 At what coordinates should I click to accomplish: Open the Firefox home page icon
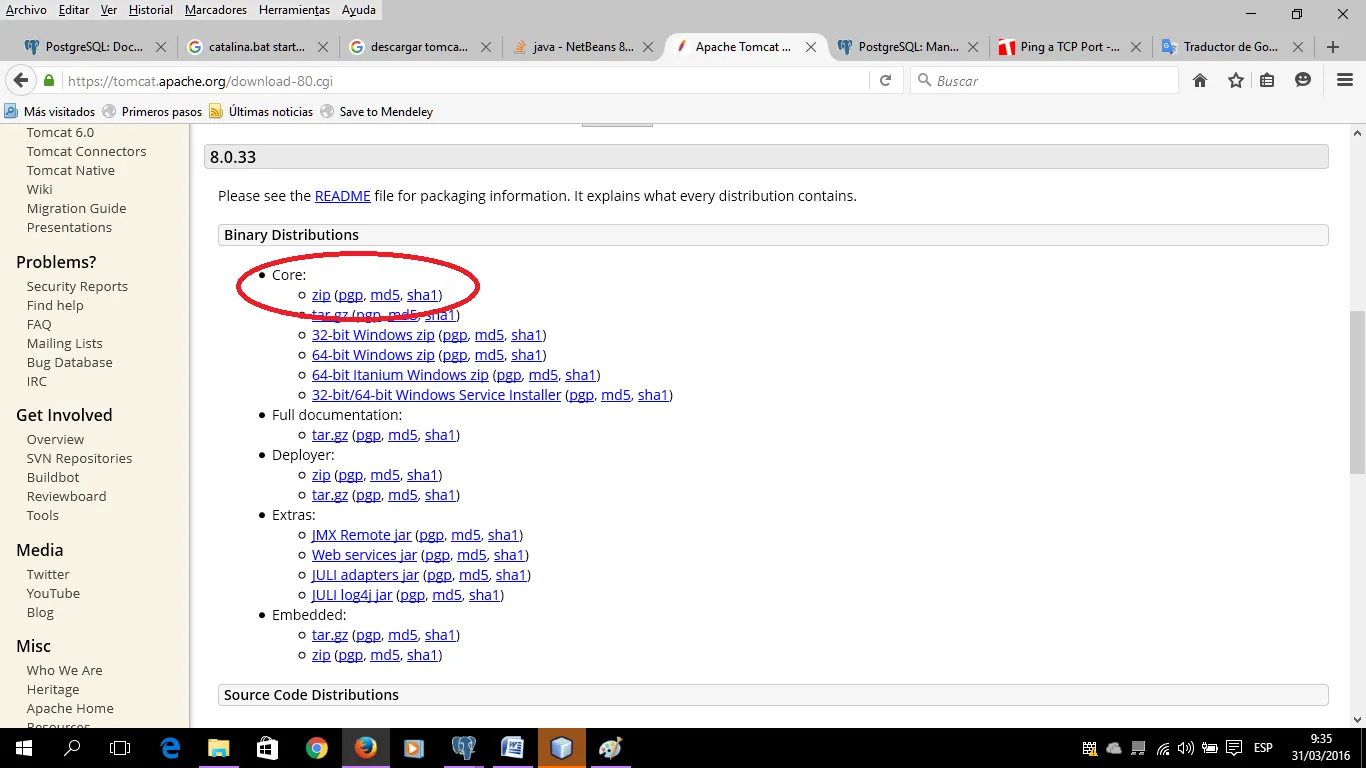[1200, 81]
